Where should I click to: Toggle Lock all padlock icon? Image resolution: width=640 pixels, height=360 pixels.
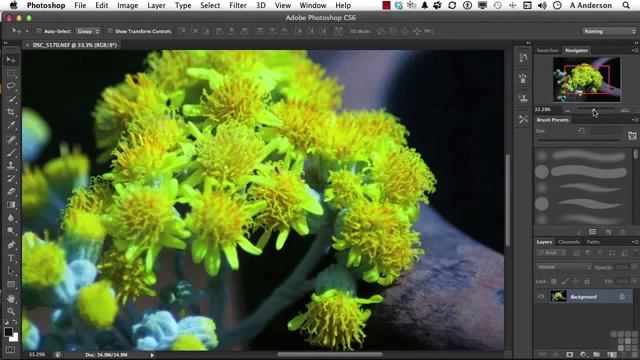[x=587, y=281]
